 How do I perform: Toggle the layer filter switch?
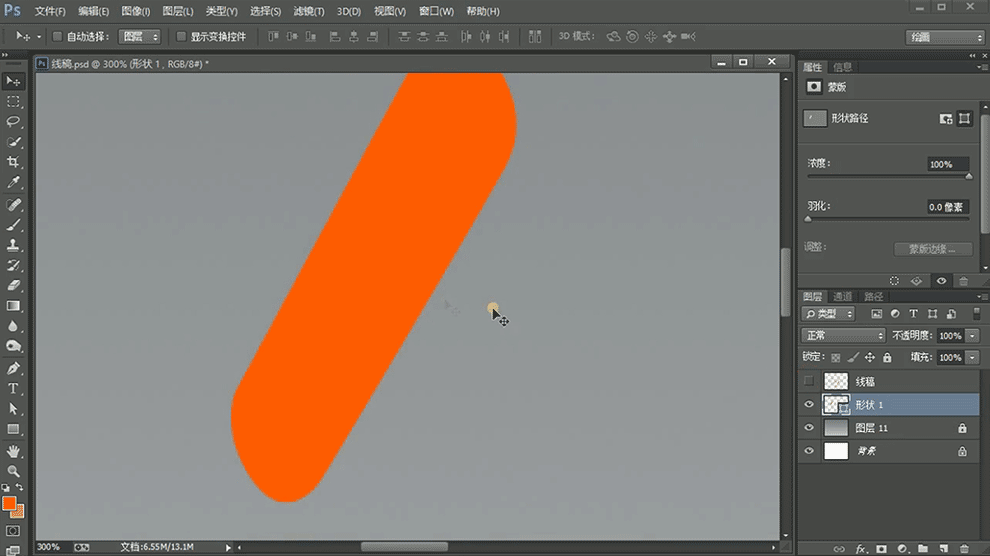(976, 314)
